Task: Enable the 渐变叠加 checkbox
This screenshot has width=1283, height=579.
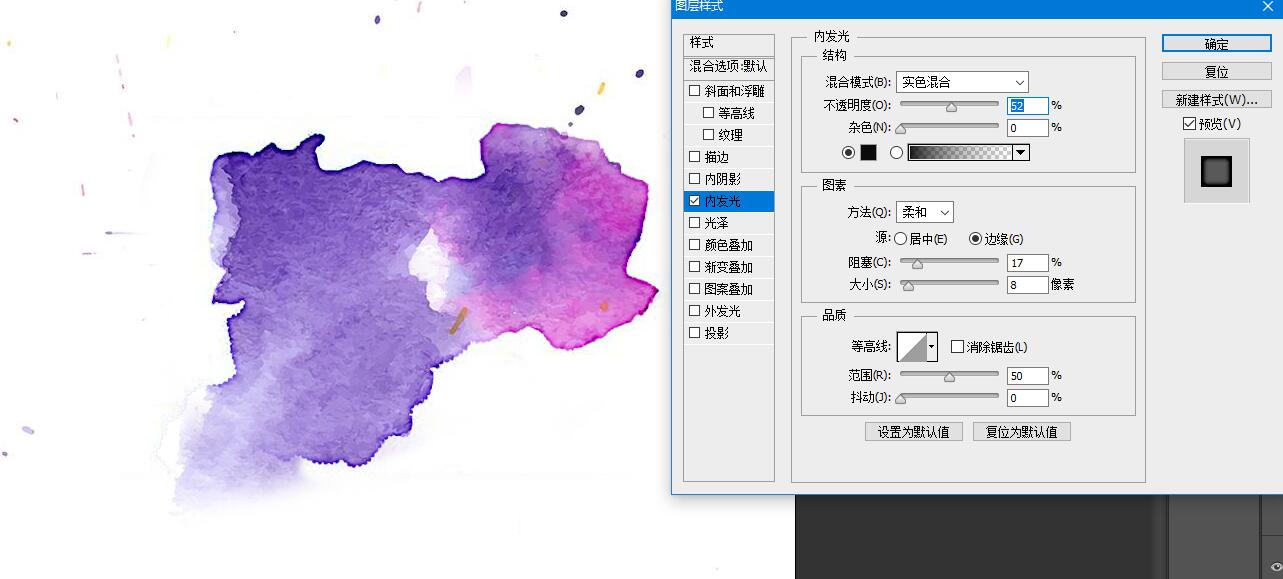Action: [x=695, y=267]
